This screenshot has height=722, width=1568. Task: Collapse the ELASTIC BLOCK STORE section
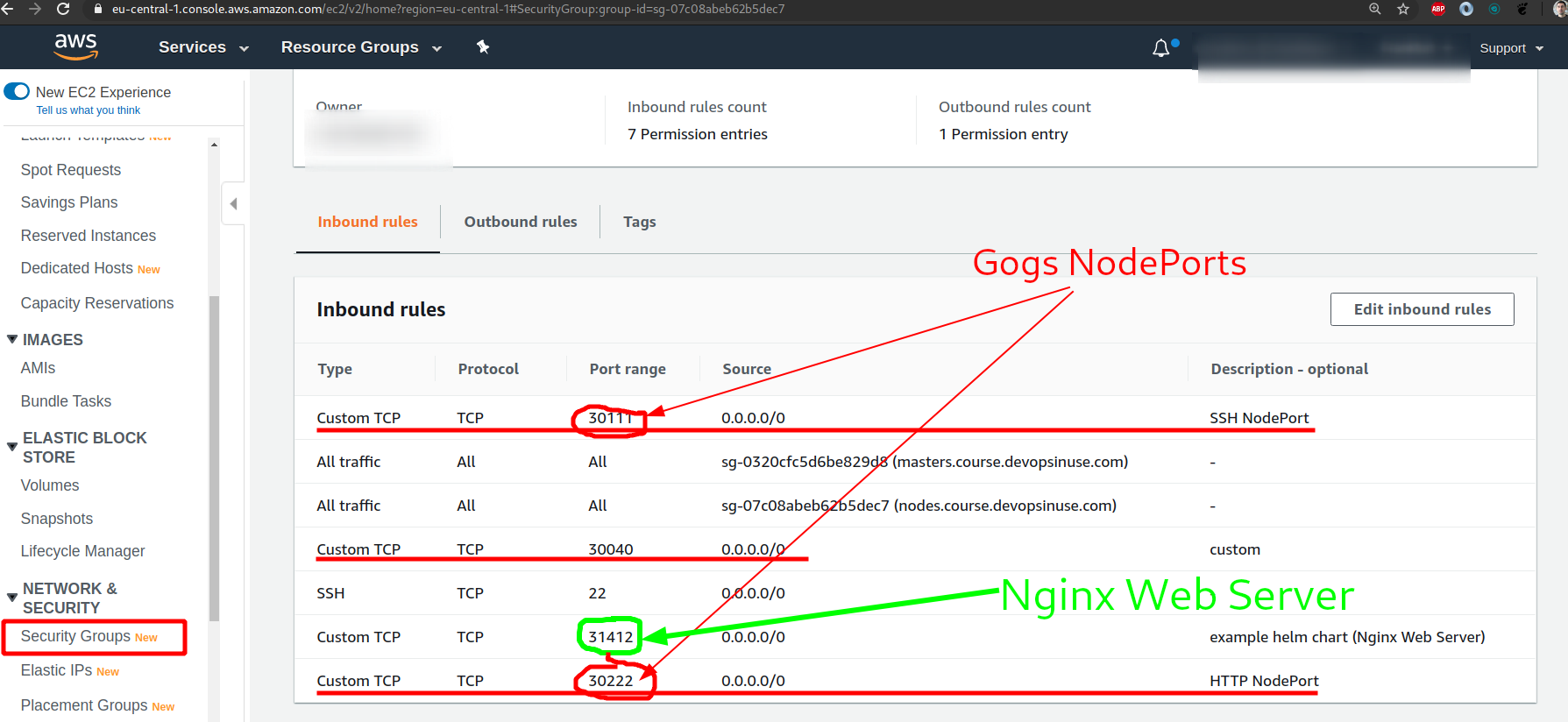point(12,447)
